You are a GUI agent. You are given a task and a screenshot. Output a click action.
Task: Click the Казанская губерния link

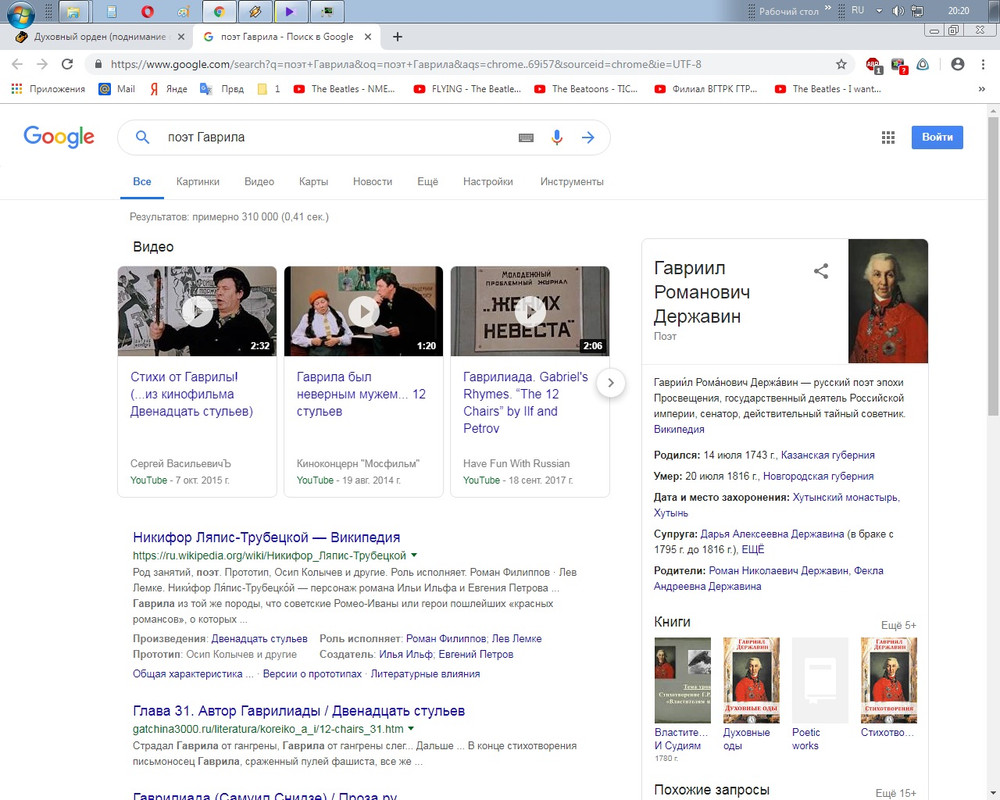pyautogui.click(x=828, y=455)
